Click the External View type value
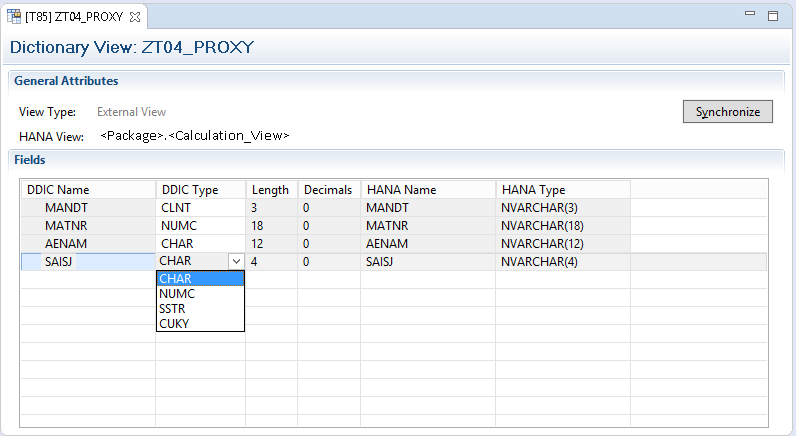 tap(131, 112)
